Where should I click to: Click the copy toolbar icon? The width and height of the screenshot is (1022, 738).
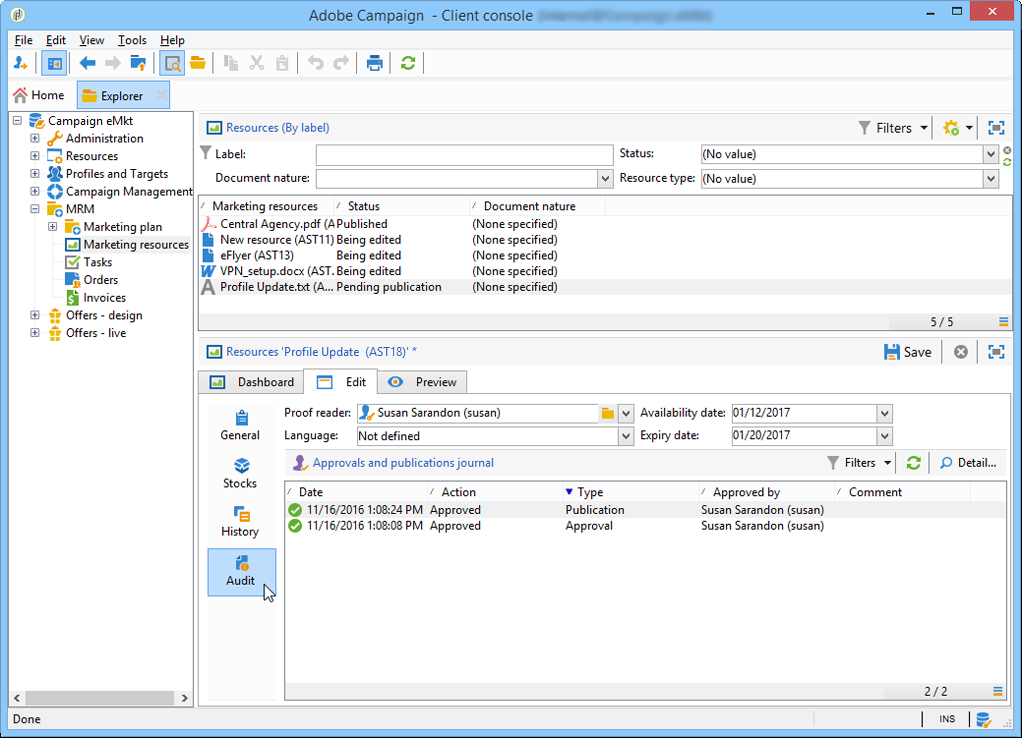pos(231,63)
